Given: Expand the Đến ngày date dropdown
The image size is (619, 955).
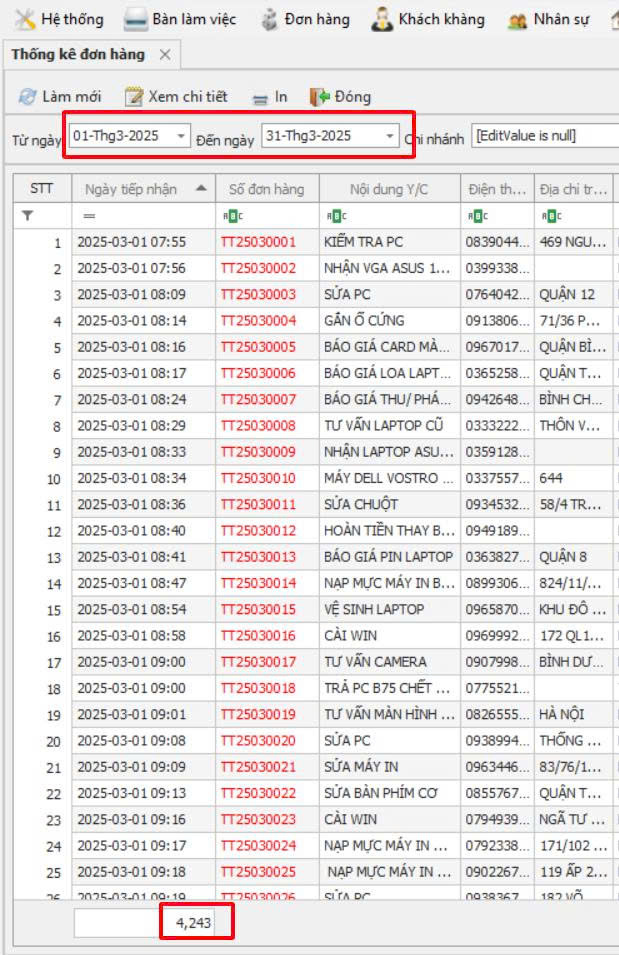Looking at the screenshot, I should [x=389, y=136].
